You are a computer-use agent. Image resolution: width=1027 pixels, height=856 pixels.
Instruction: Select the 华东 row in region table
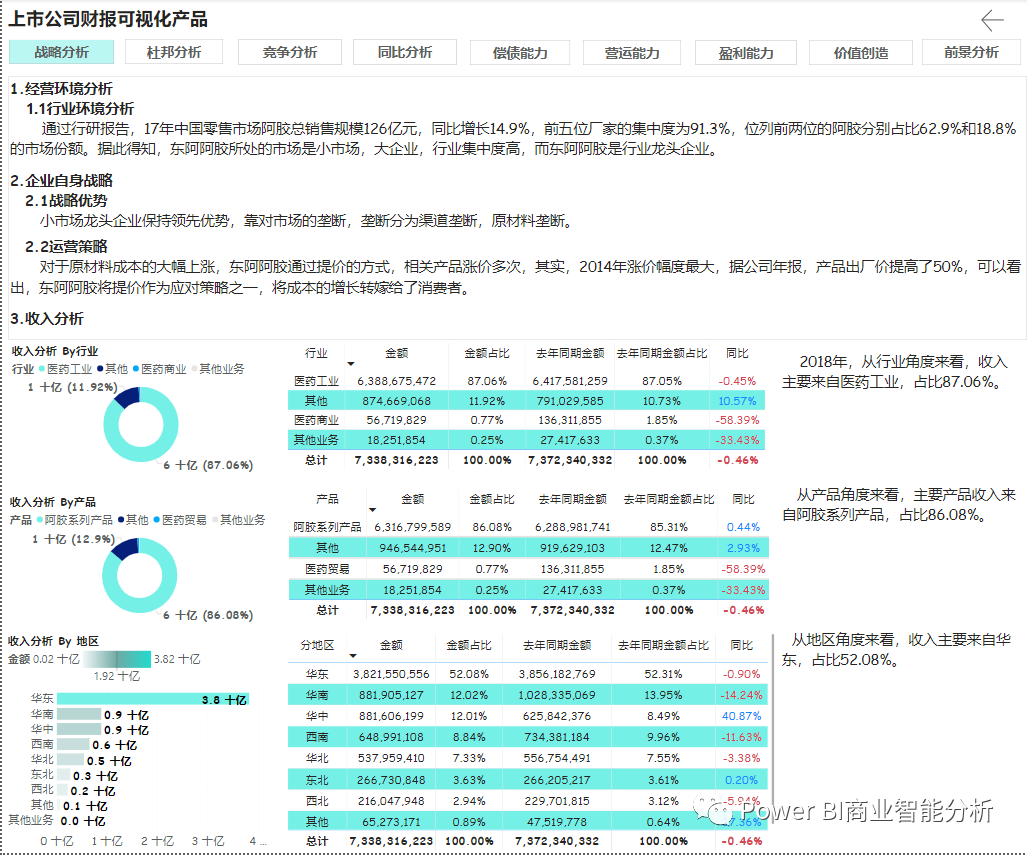[528, 674]
